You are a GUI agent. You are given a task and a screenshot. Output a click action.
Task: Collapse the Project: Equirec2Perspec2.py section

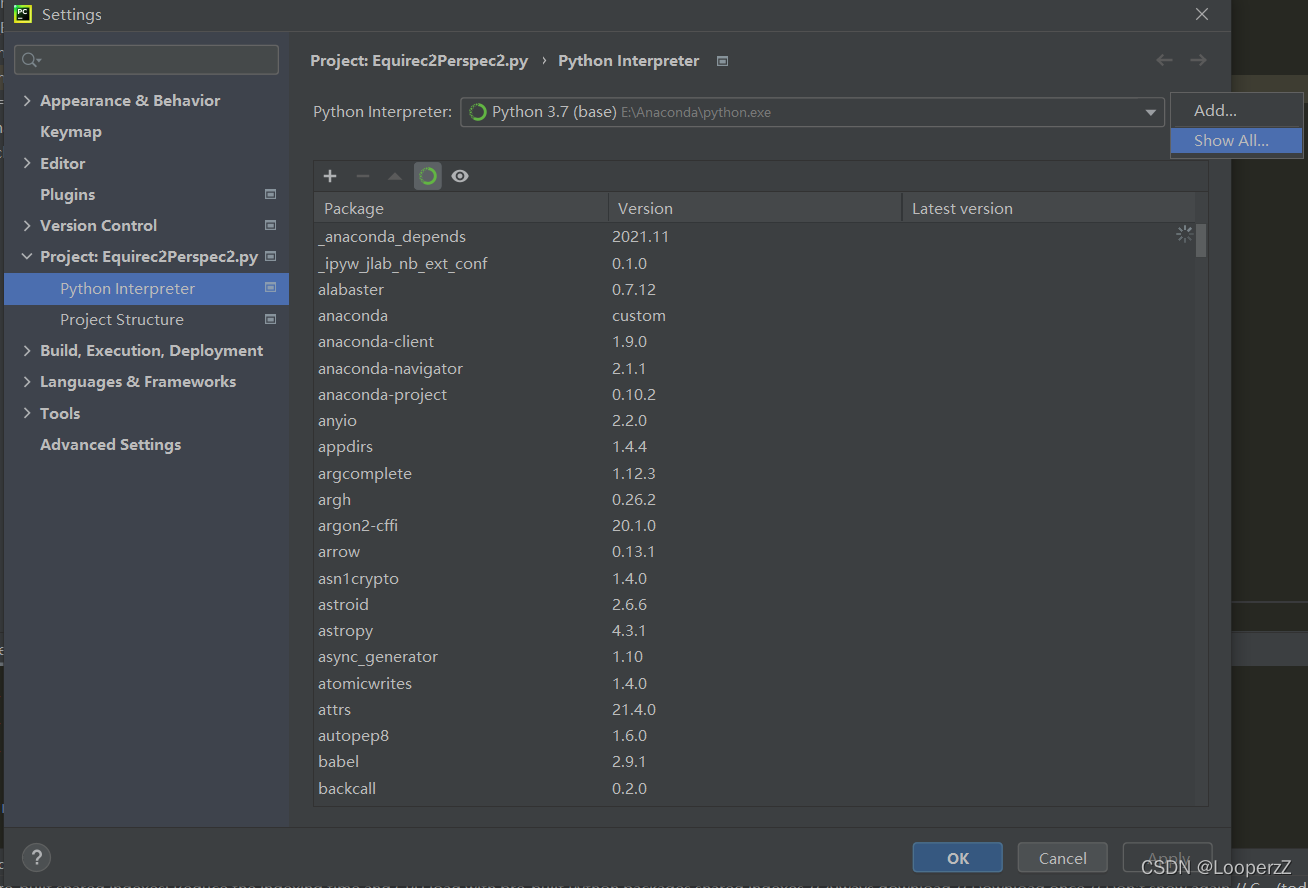[x=27, y=257]
